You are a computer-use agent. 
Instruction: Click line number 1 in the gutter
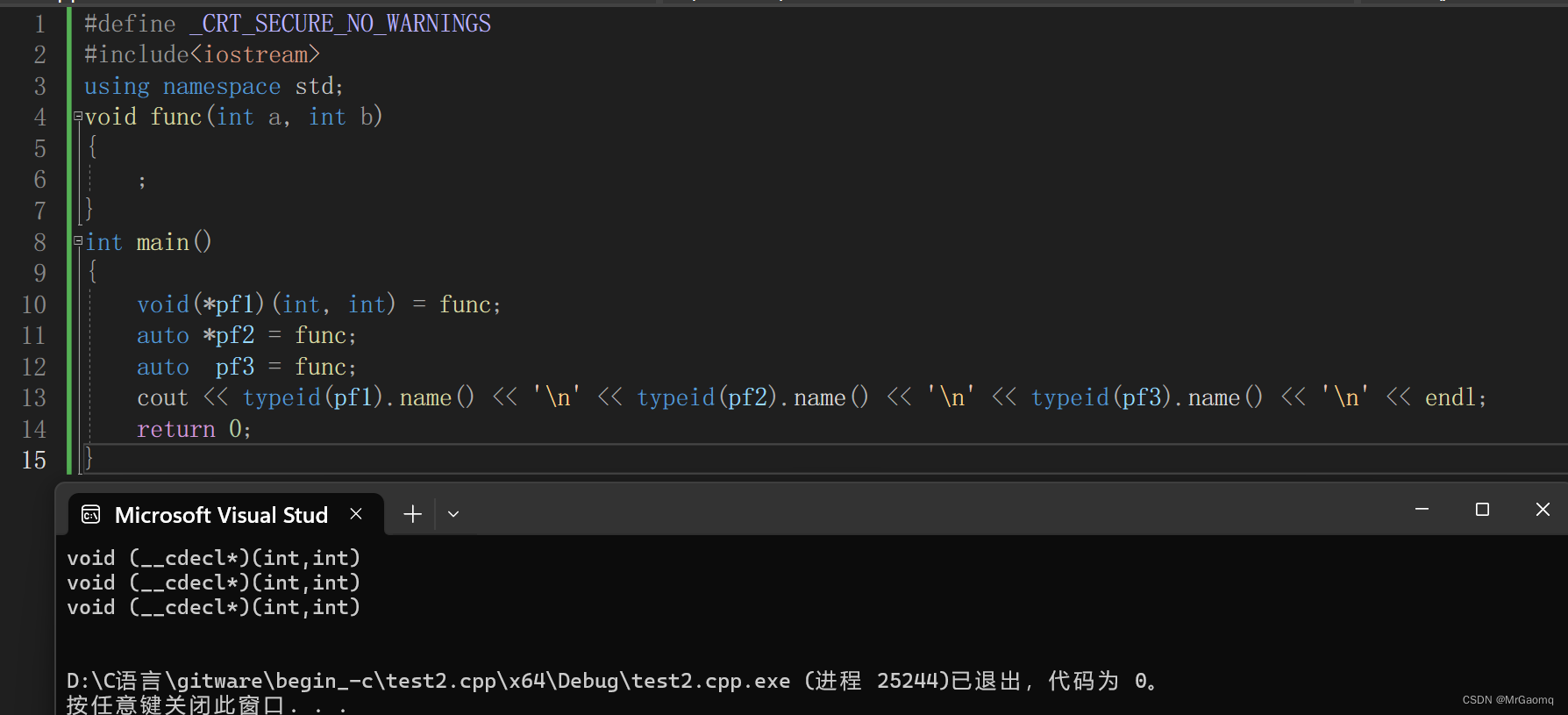click(39, 24)
